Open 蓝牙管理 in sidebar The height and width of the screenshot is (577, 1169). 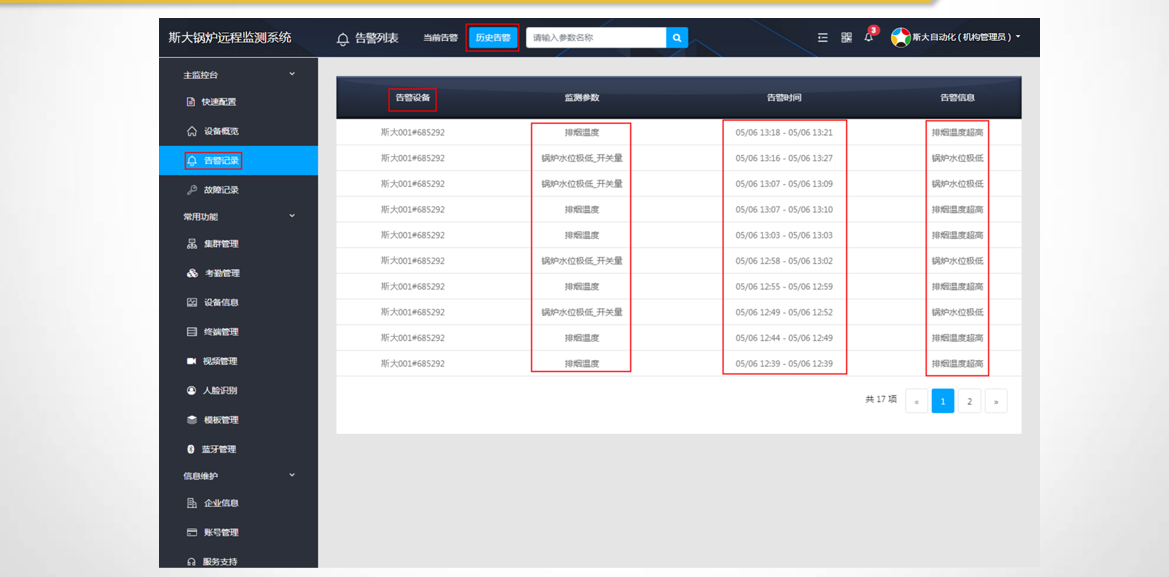tap(218, 449)
